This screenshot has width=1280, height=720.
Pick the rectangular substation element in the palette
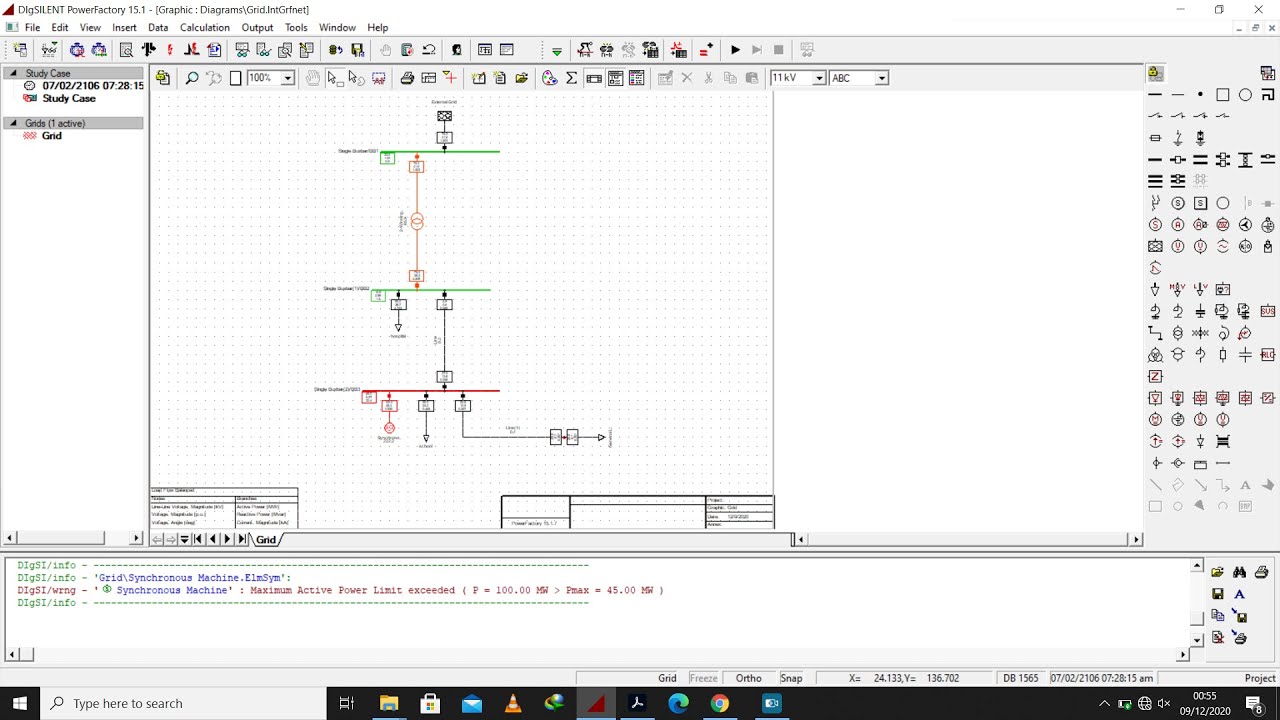pos(1223,95)
